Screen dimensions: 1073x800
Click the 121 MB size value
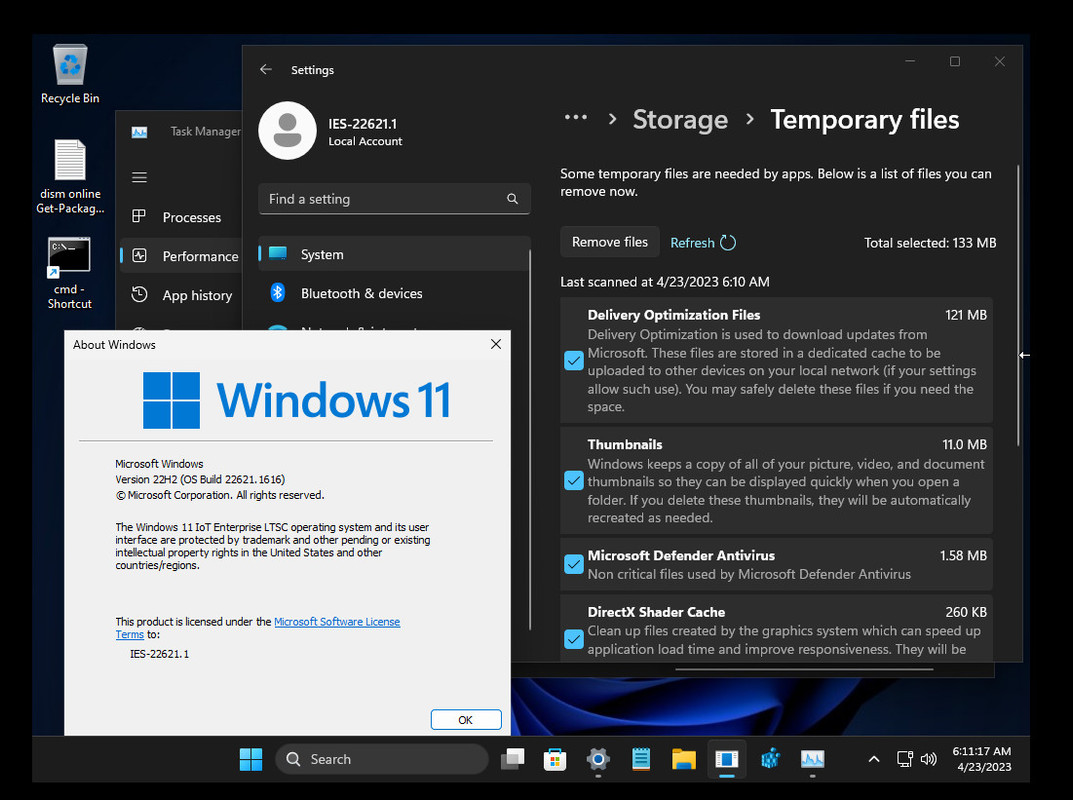point(966,315)
